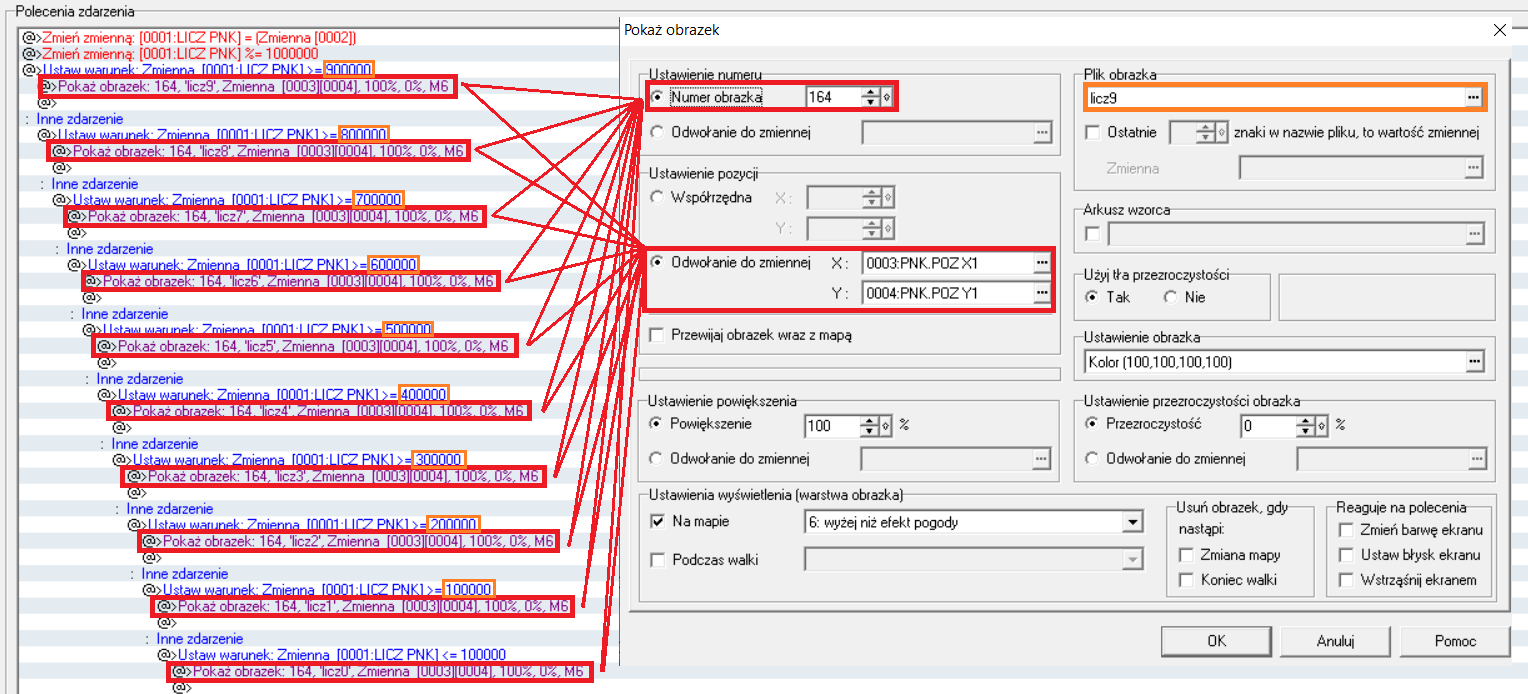Select Nie for transparency background
The width and height of the screenshot is (1528, 694).
pos(1170,297)
